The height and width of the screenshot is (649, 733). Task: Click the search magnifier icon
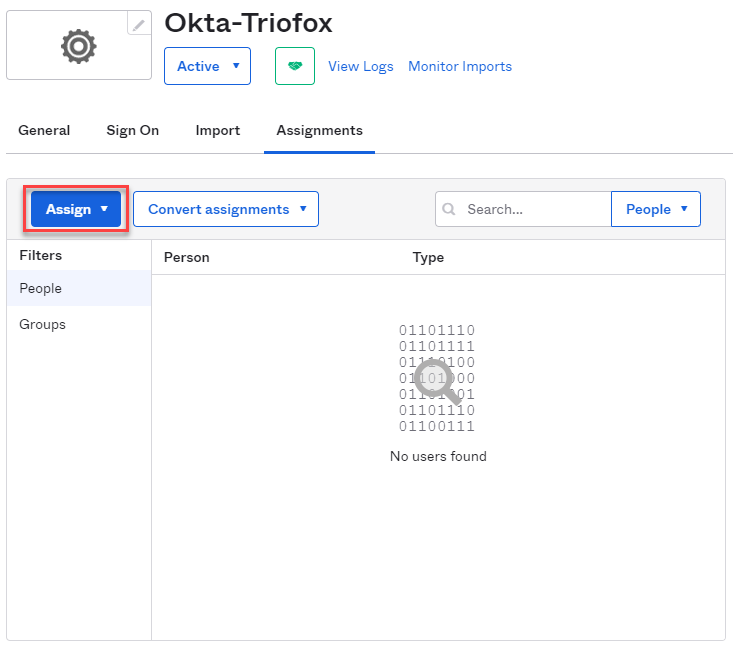[x=449, y=209]
